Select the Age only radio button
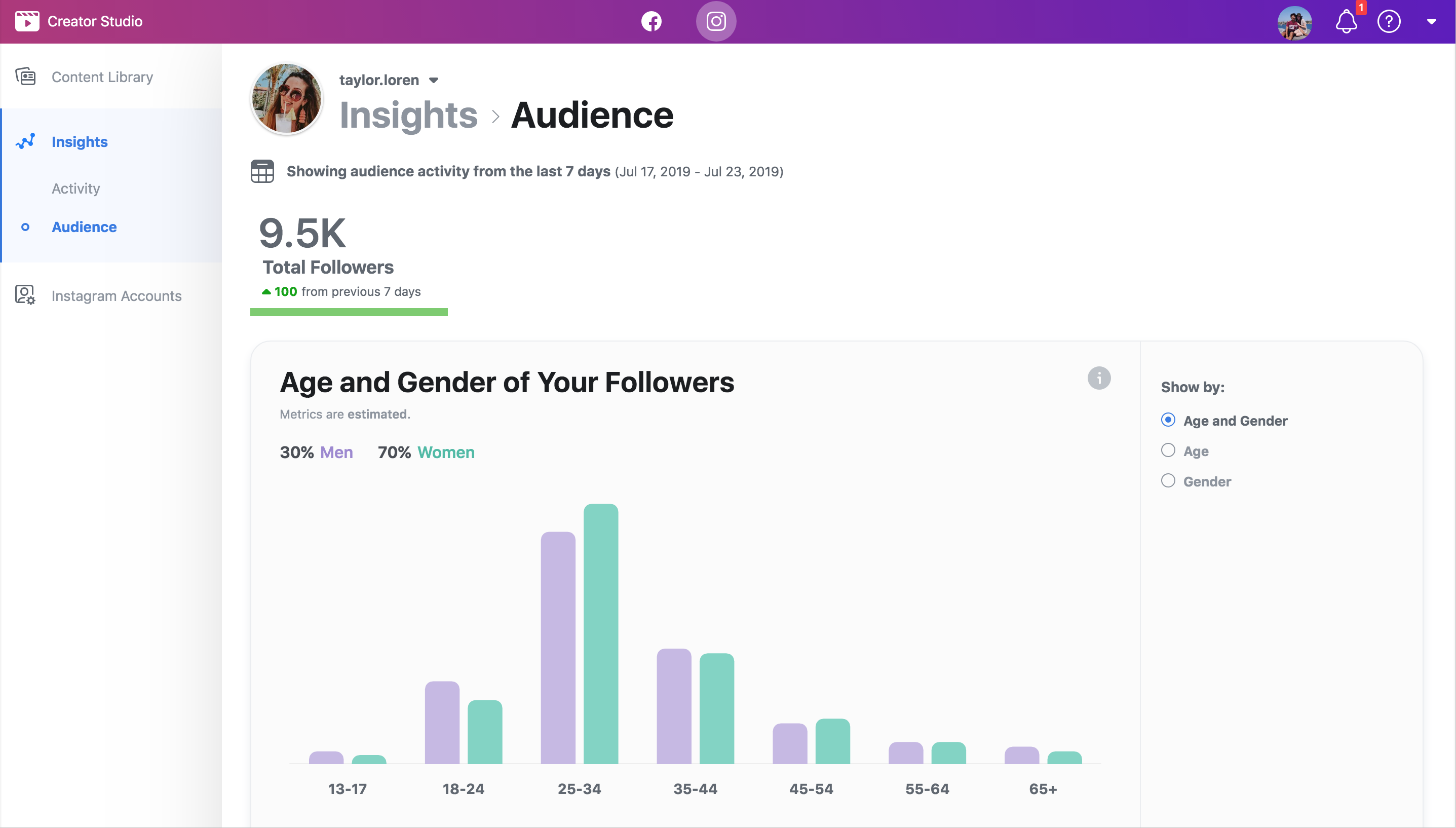Image resolution: width=1456 pixels, height=828 pixels. (1168, 450)
